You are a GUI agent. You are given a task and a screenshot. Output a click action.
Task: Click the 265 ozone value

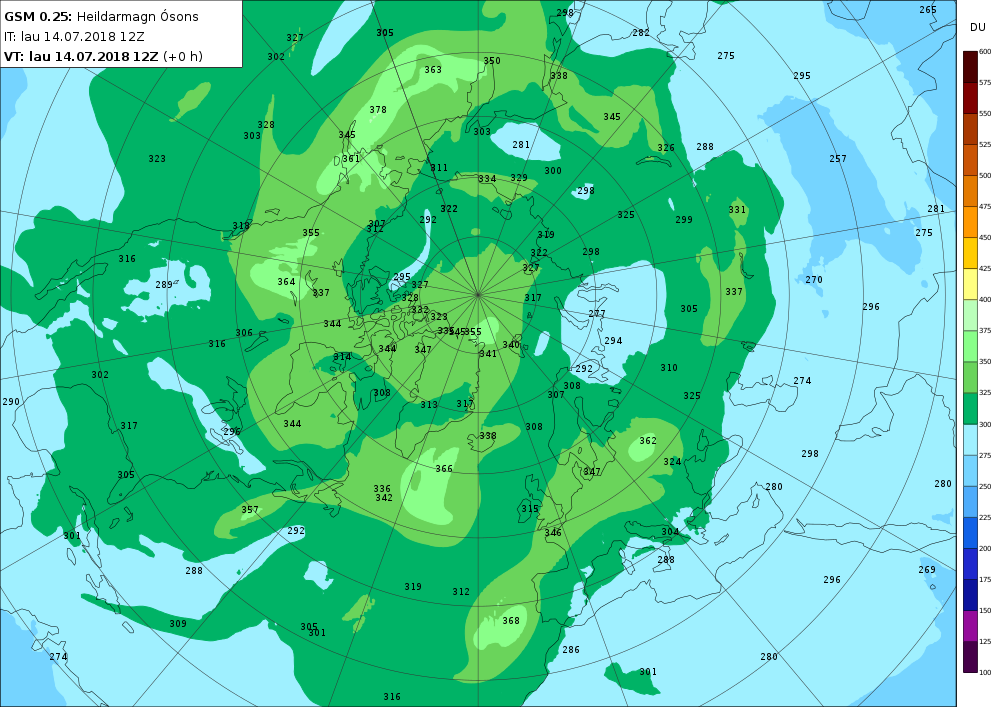(x=928, y=10)
